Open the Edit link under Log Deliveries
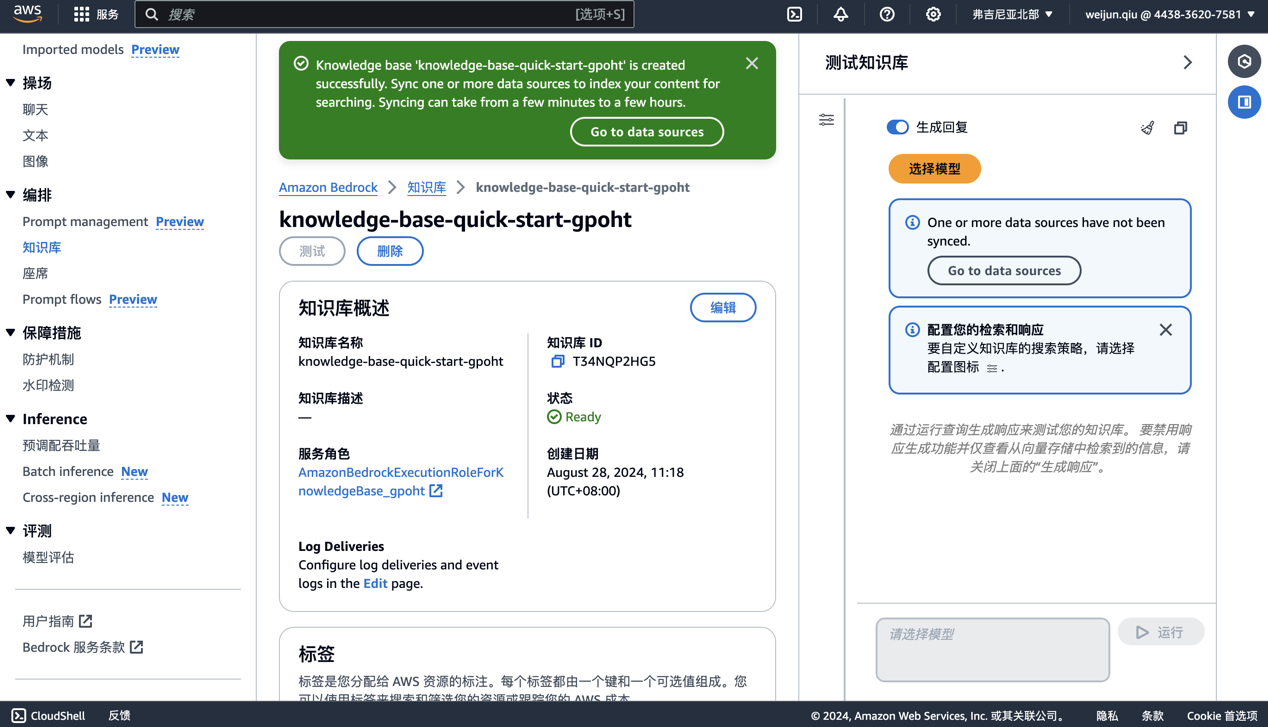 pyautogui.click(x=375, y=583)
